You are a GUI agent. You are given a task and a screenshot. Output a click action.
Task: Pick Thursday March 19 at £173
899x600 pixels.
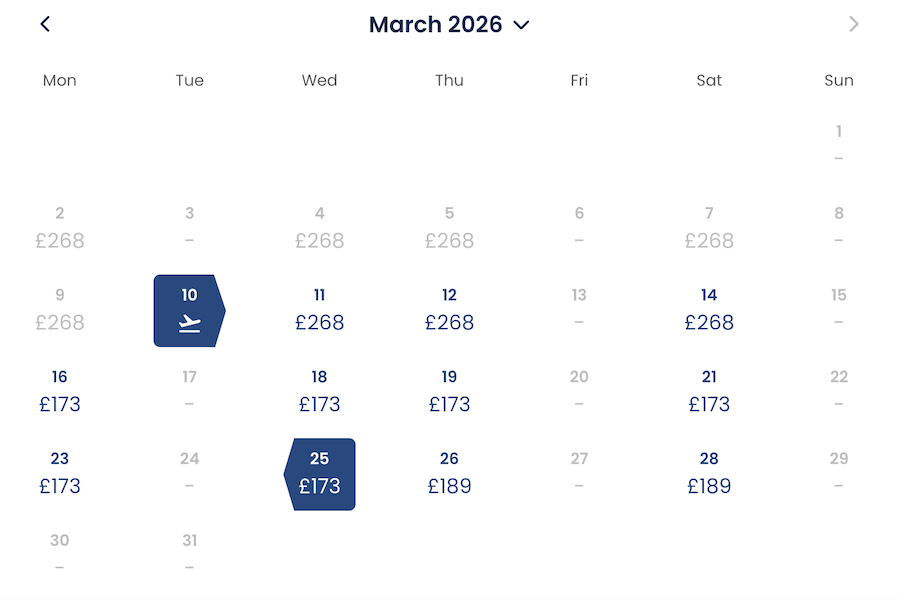(x=450, y=392)
